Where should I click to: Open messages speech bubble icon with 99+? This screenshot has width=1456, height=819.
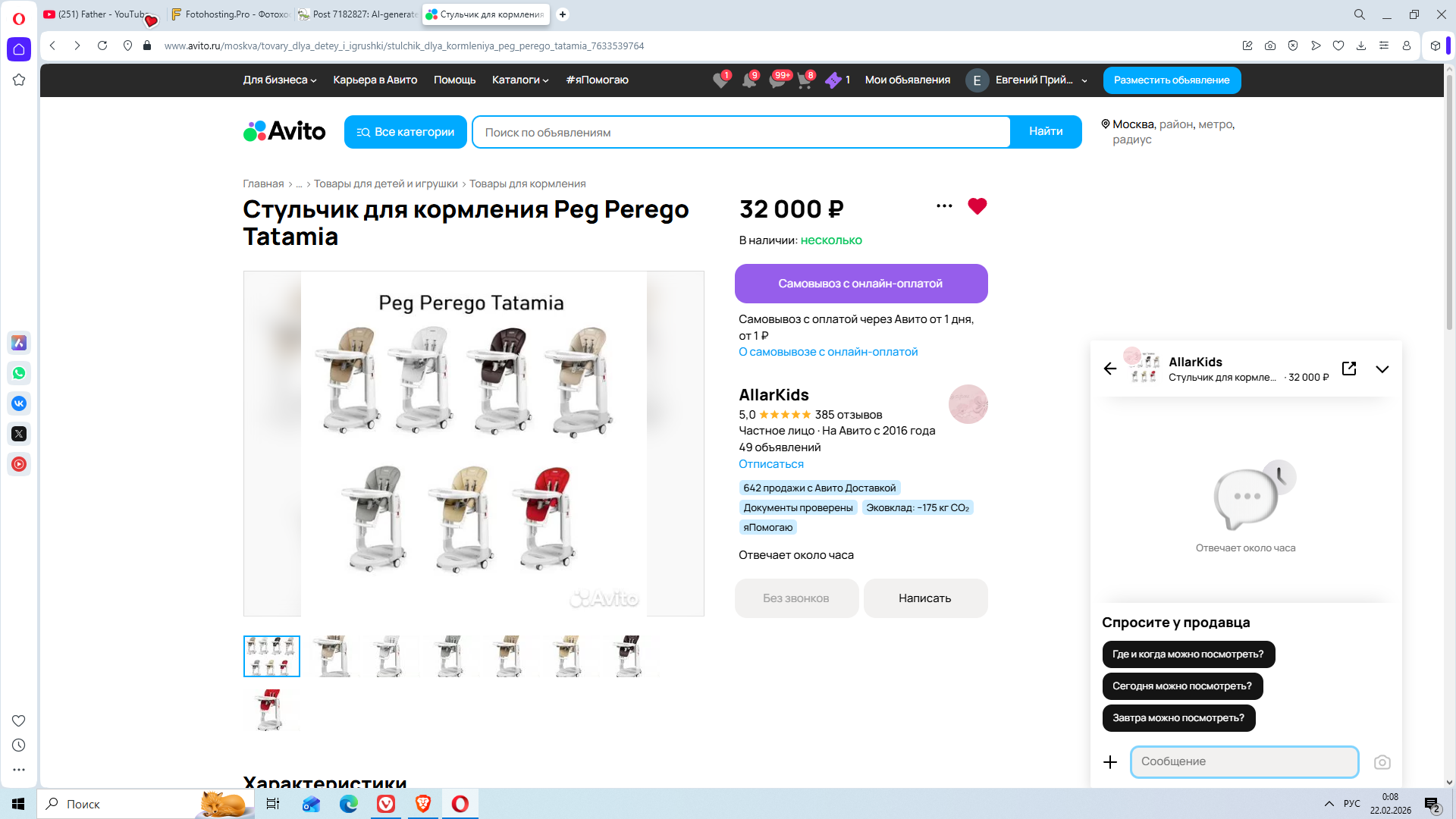click(x=777, y=80)
